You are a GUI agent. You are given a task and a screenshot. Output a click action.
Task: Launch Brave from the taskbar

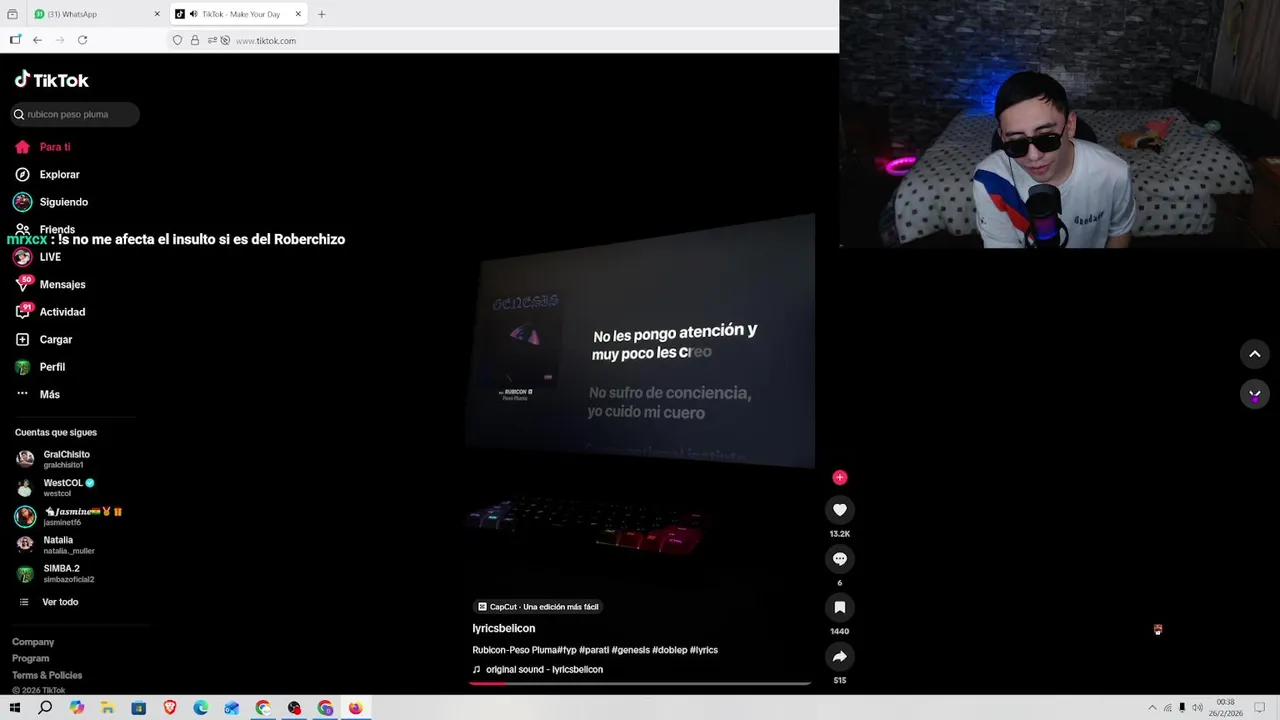click(x=170, y=708)
